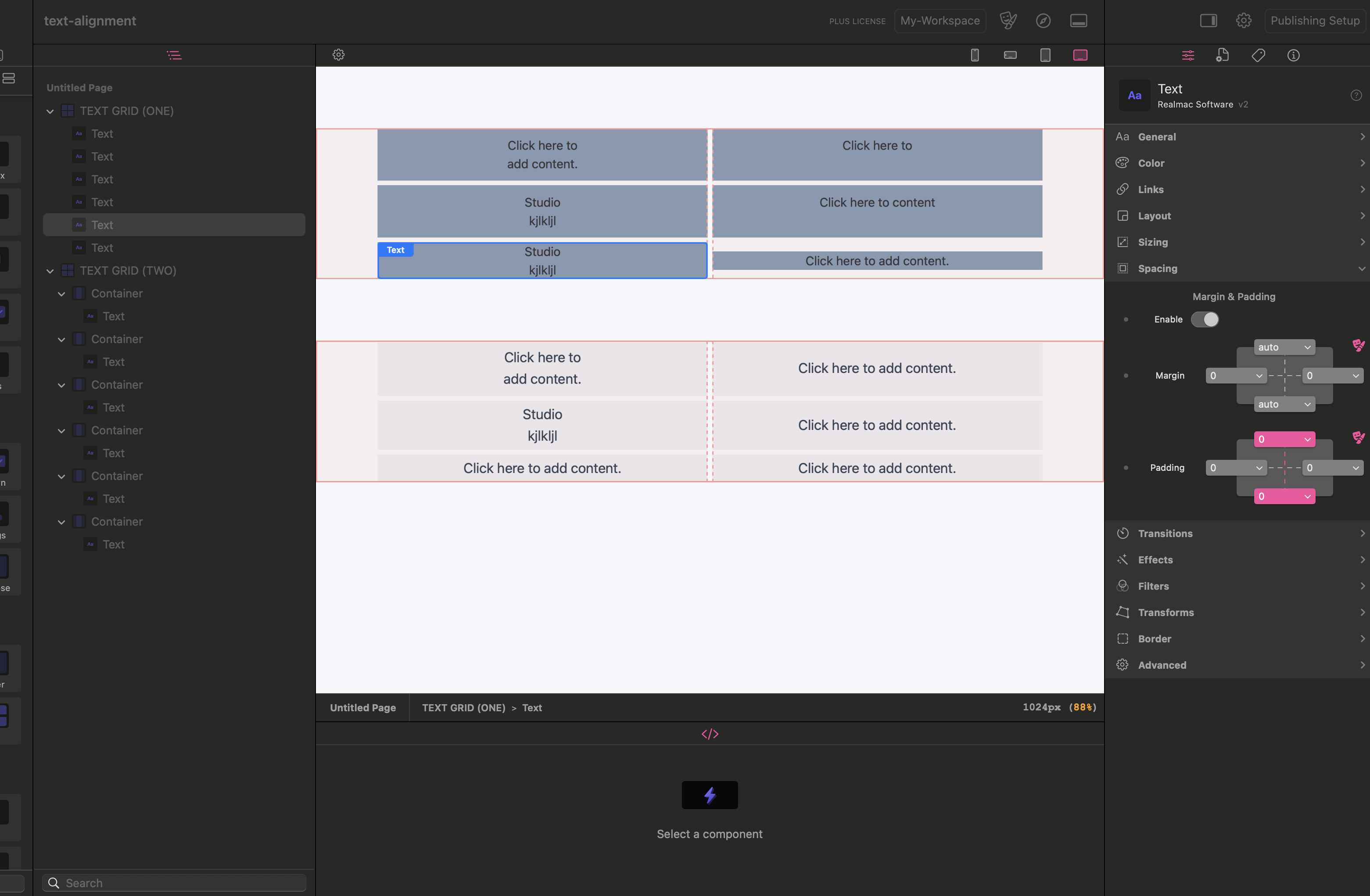Collapse the TEXT GRID (TWO) tree node

(50, 270)
